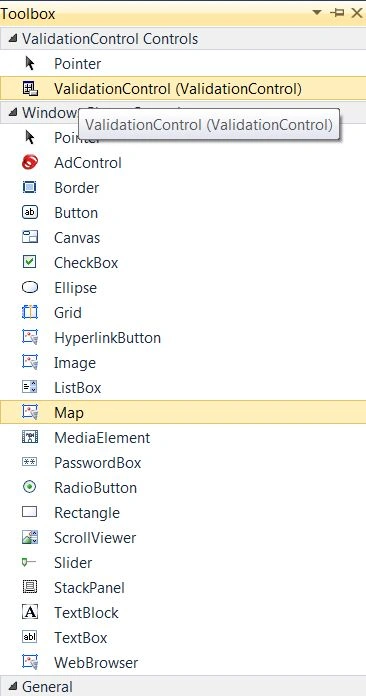
Task: Select the StackPanel label
Action: tap(89, 587)
